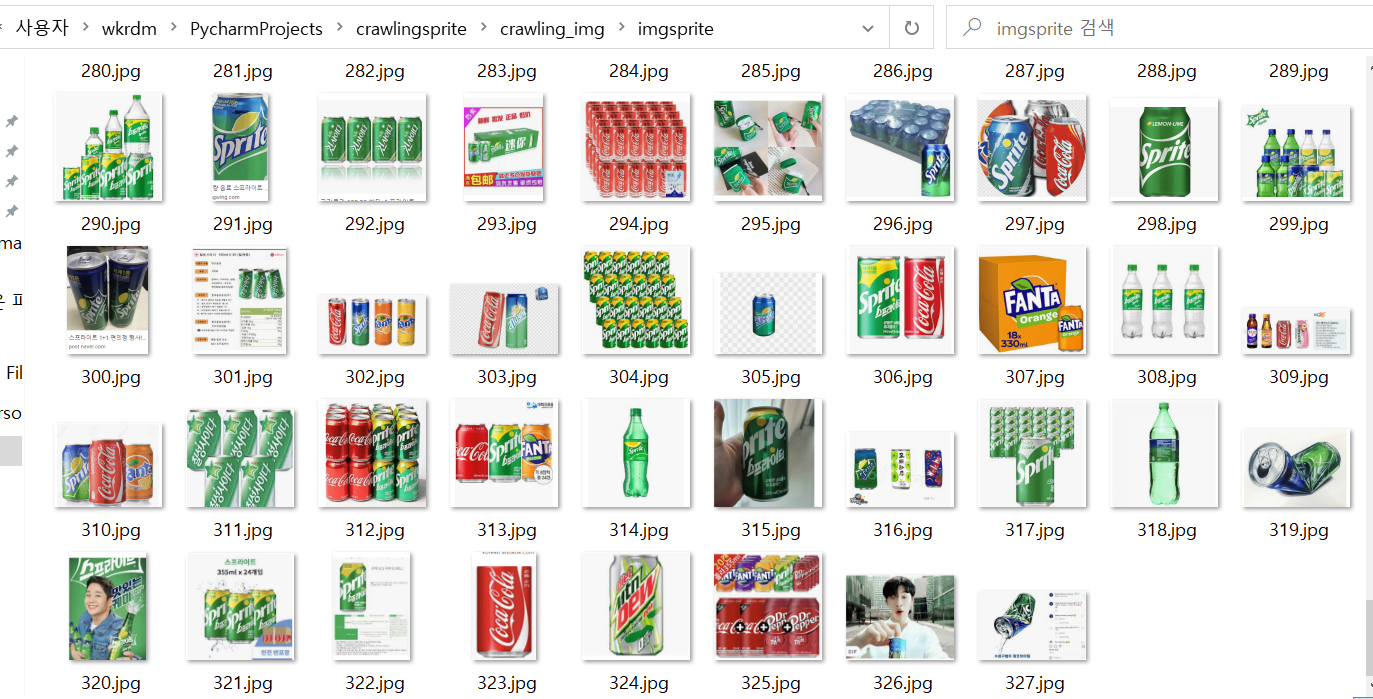Go to 사용자 folder in breadcrumb

coord(42,28)
